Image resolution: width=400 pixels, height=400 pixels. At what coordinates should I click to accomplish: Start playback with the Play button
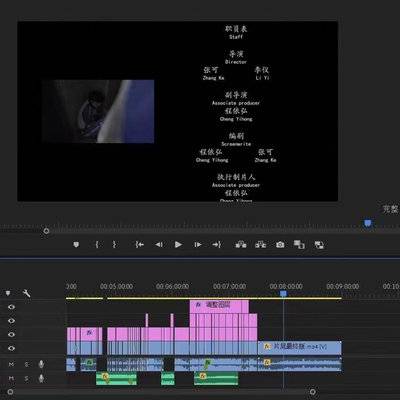pyautogui.click(x=178, y=245)
